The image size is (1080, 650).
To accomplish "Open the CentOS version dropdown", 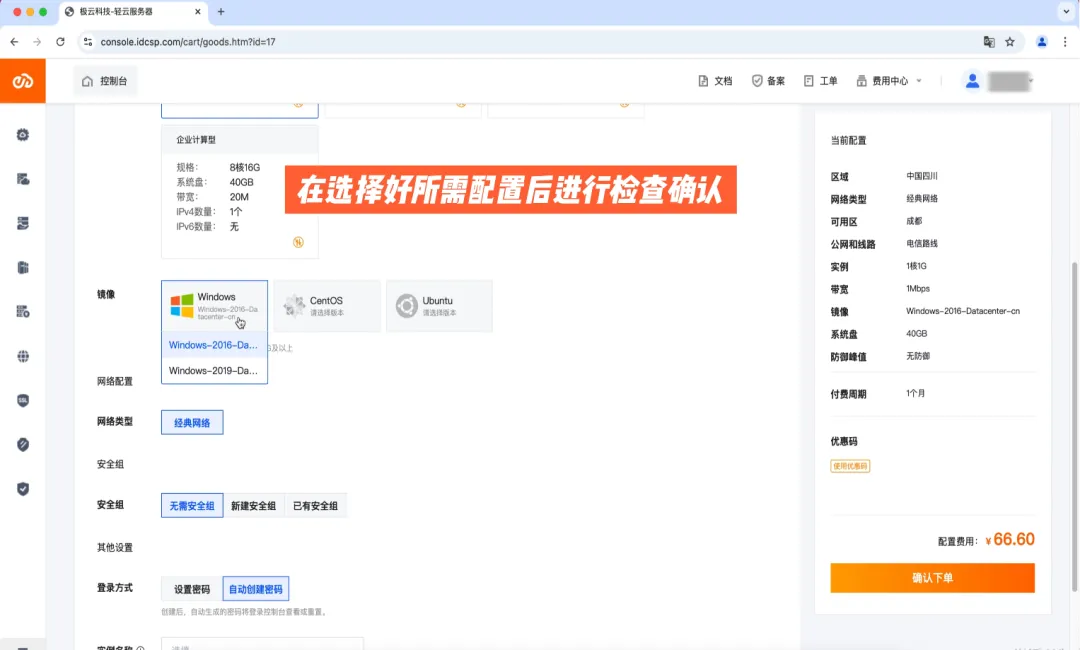I will [x=327, y=306].
